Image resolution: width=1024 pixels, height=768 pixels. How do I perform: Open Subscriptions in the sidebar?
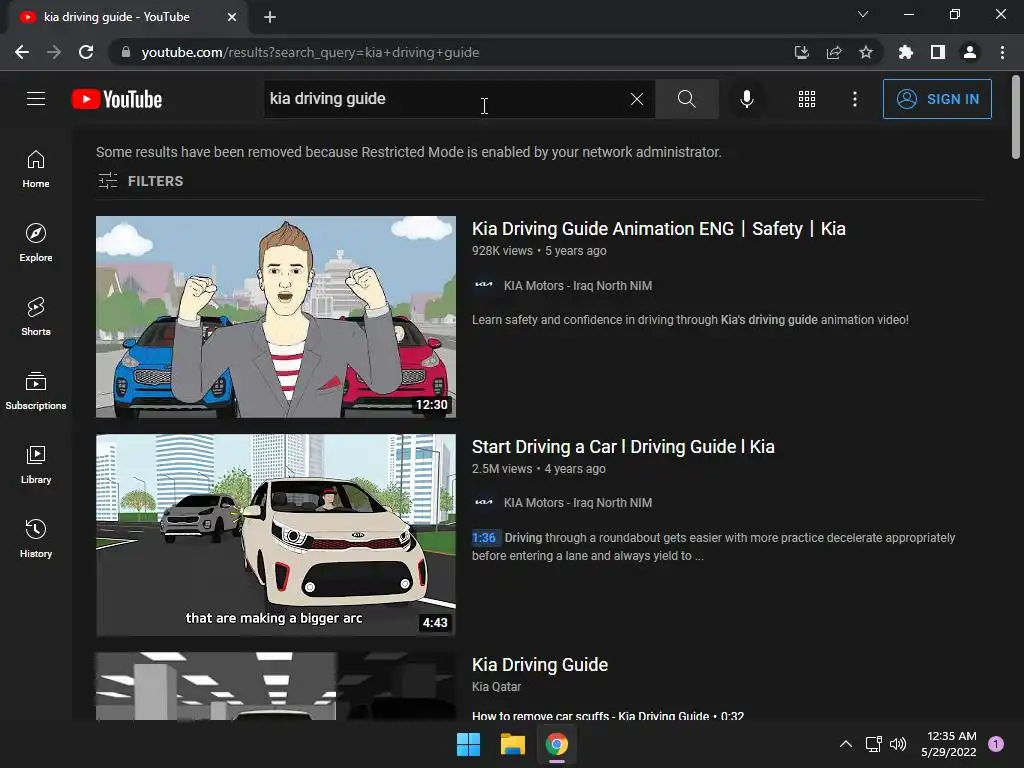coord(36,391)
